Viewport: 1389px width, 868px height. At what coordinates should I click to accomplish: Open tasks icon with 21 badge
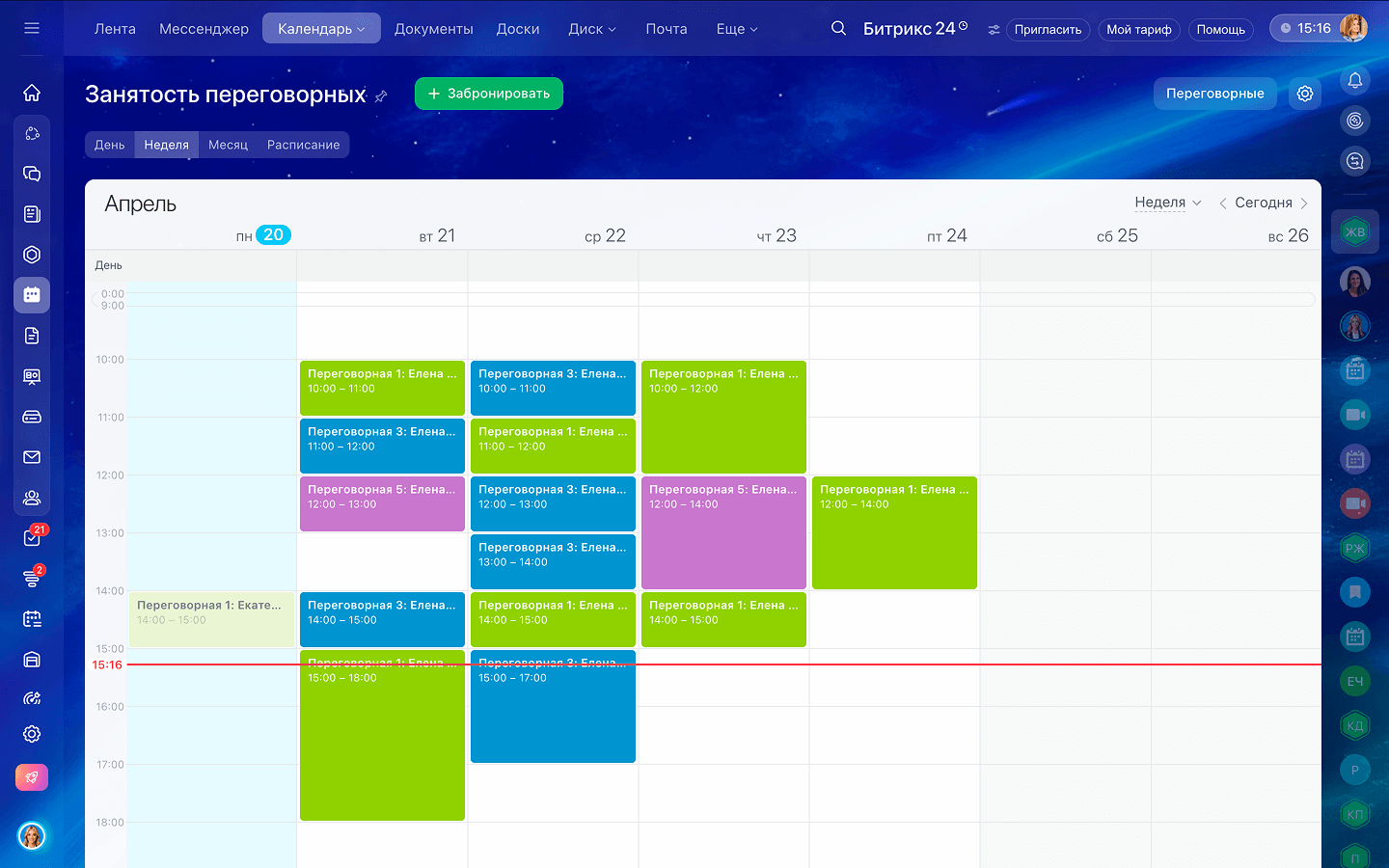pyautogui.click(x=32, y=538)
